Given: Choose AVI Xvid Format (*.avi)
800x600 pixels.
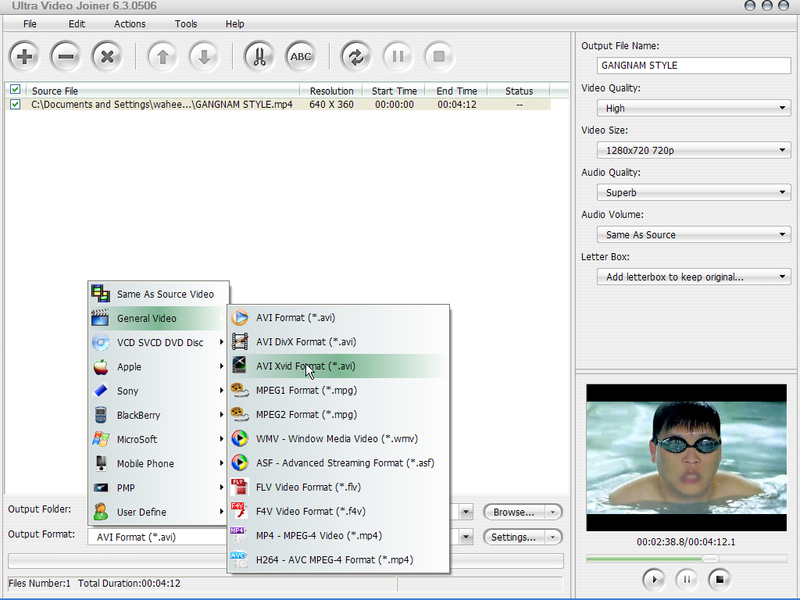Looking at the screenshot, I should 338,366.
